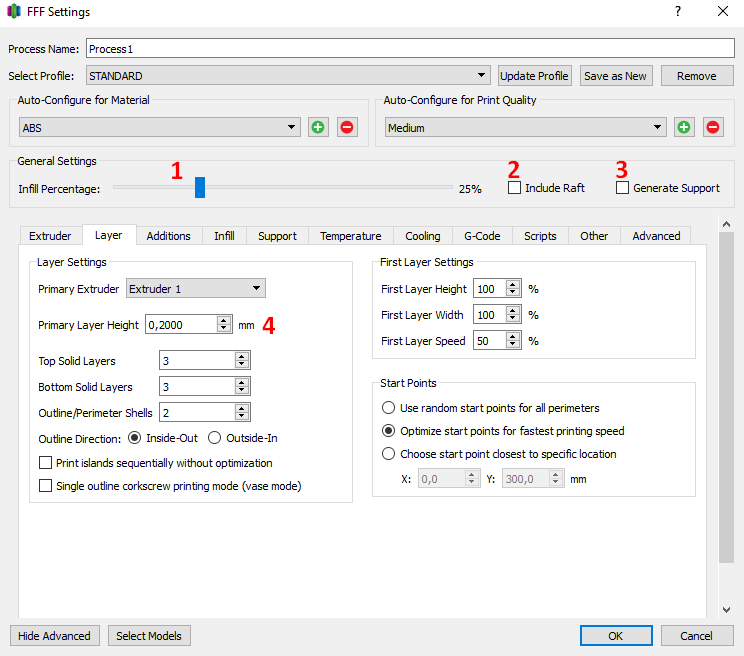Open the Support tab

(x=277, y=236)
